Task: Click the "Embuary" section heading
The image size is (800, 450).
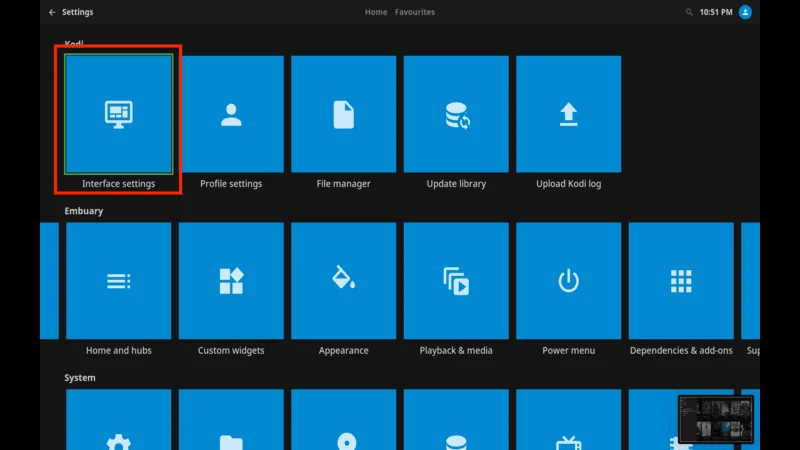Action: click(x=84, y=211)
